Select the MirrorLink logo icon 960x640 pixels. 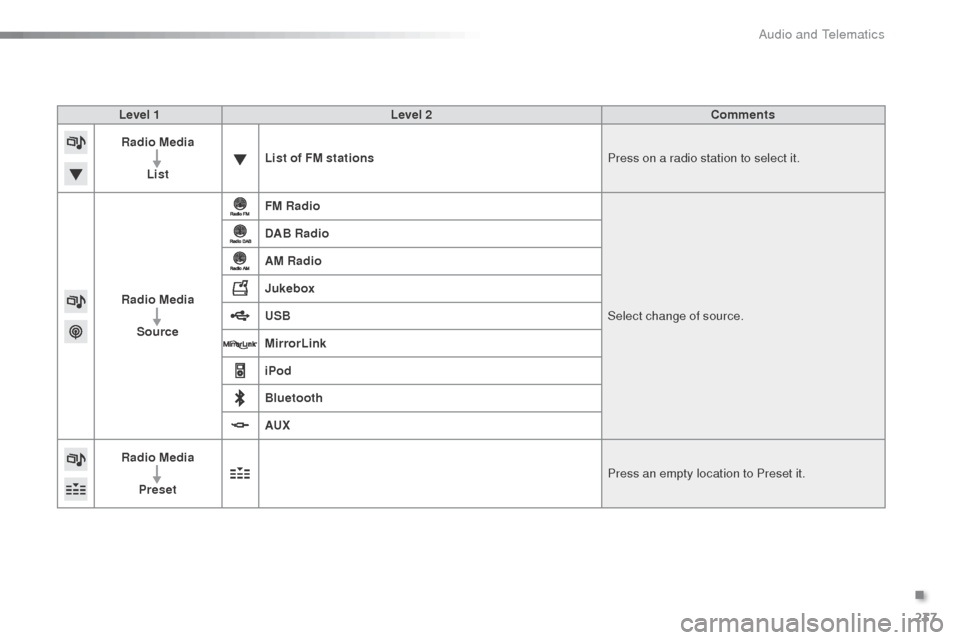tap(240, 344)
